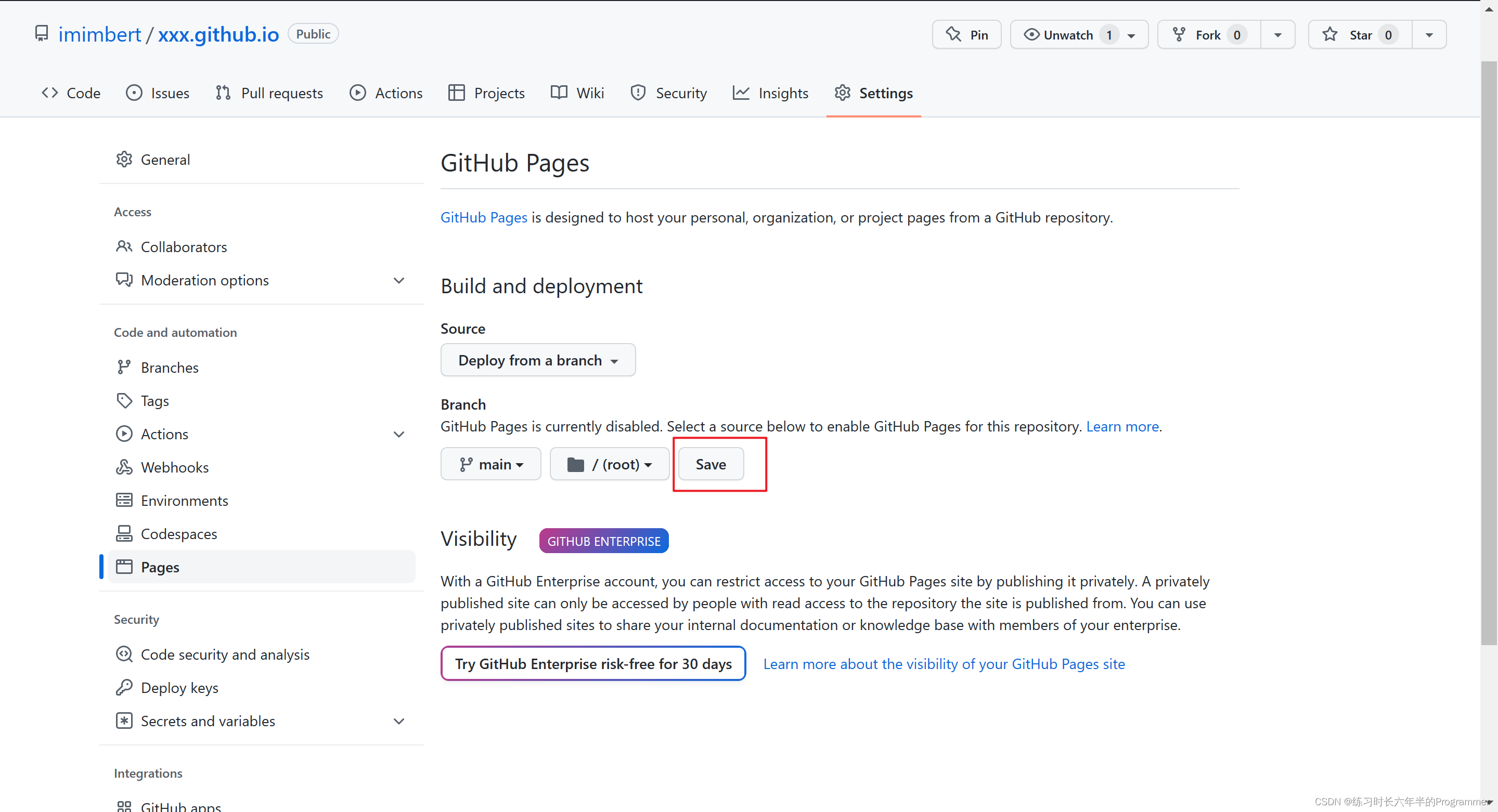Go to Environments settings
1498x812 pixels.
[x=184, y=501]
